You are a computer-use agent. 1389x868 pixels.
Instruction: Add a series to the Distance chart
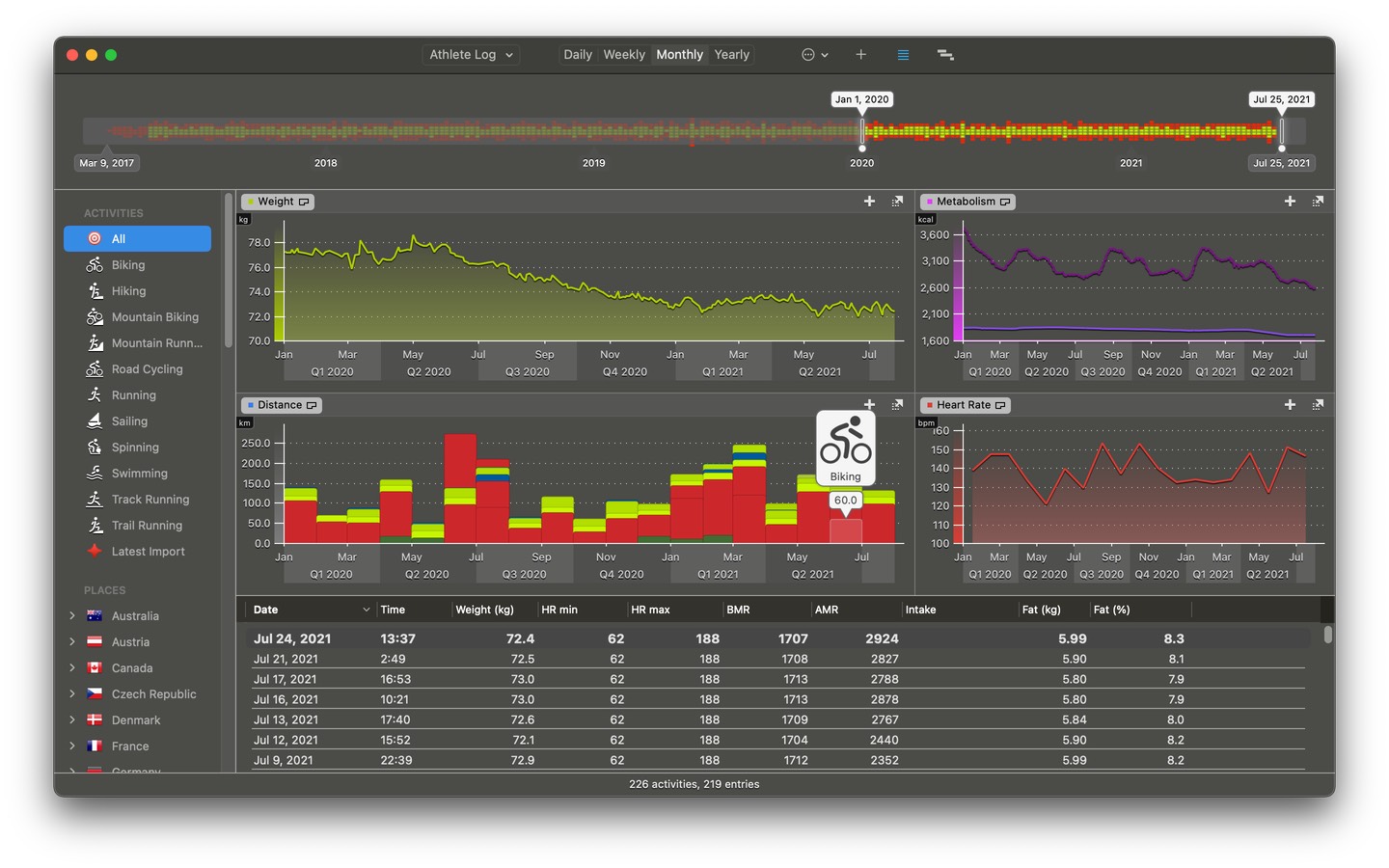click(869, 405)
